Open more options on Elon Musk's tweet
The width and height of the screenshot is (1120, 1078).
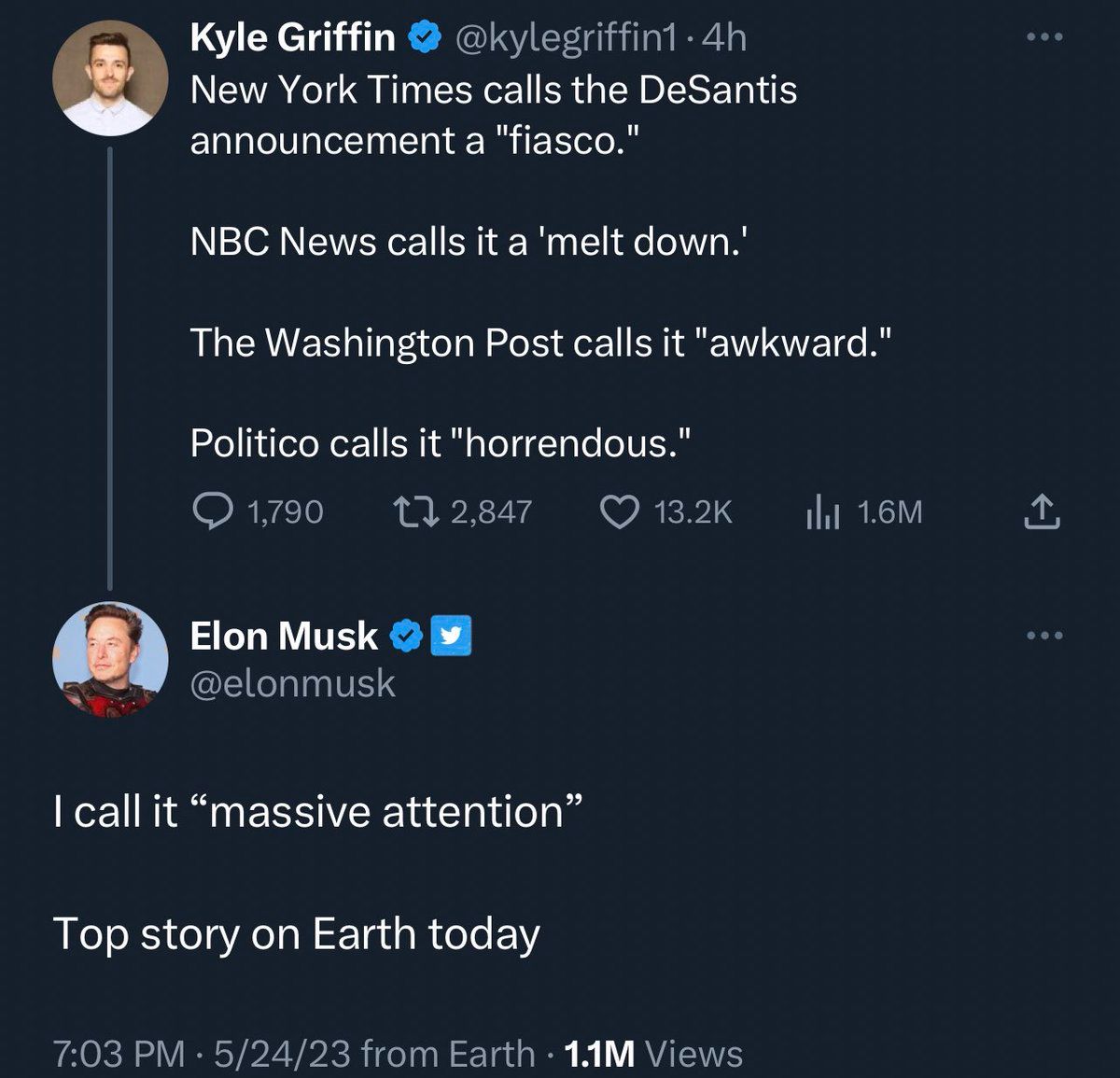pos(1043,636)
